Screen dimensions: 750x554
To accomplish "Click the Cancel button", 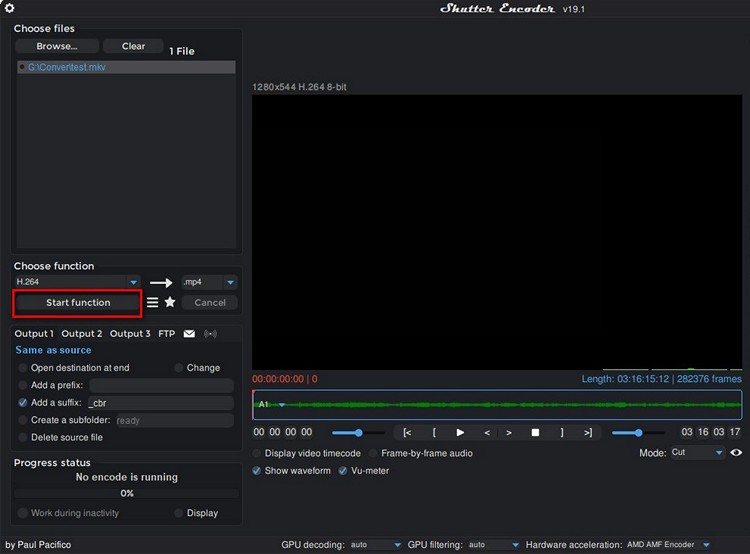I will click(x=210, y=302).
